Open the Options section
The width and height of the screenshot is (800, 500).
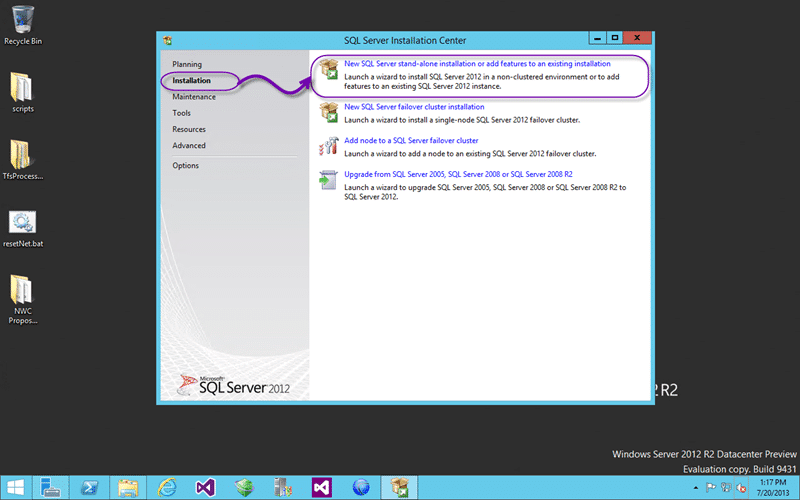[185, 166]
